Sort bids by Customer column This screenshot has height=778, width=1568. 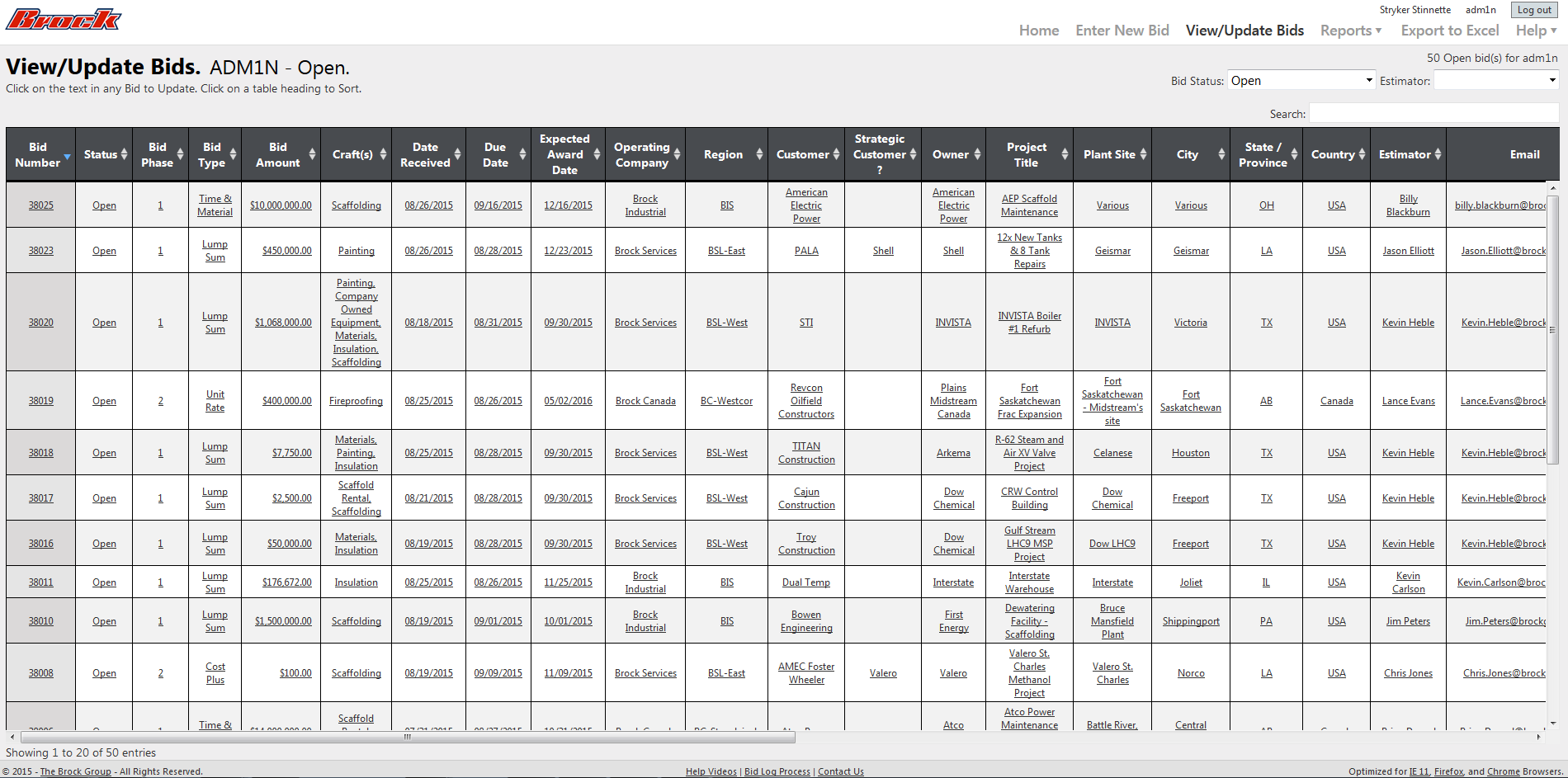tap(805, 153)
